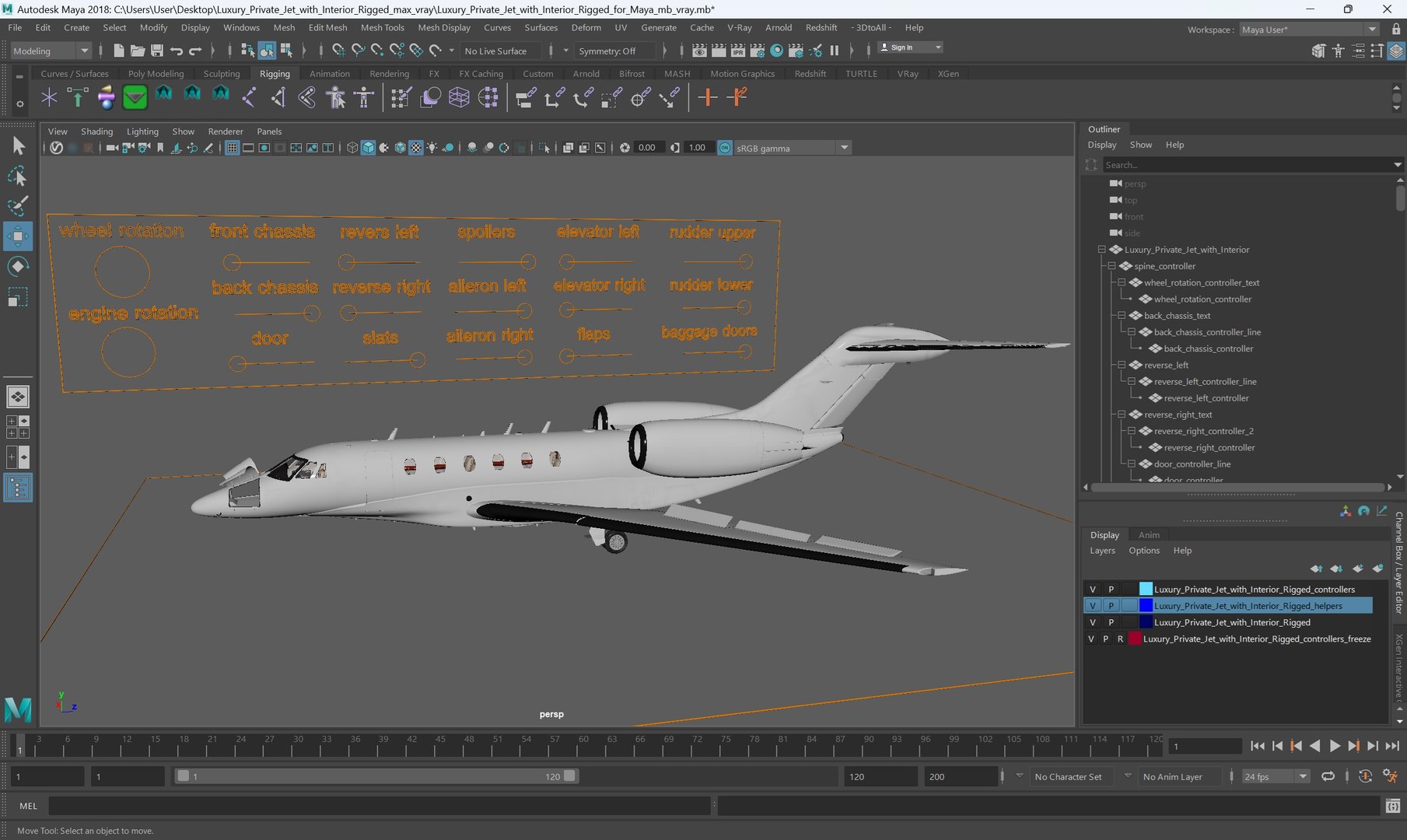Image resolution: width=1407 pixels, height=840 pixels.
Task: Click the playback range slider bar
Action: pos(376,776)
